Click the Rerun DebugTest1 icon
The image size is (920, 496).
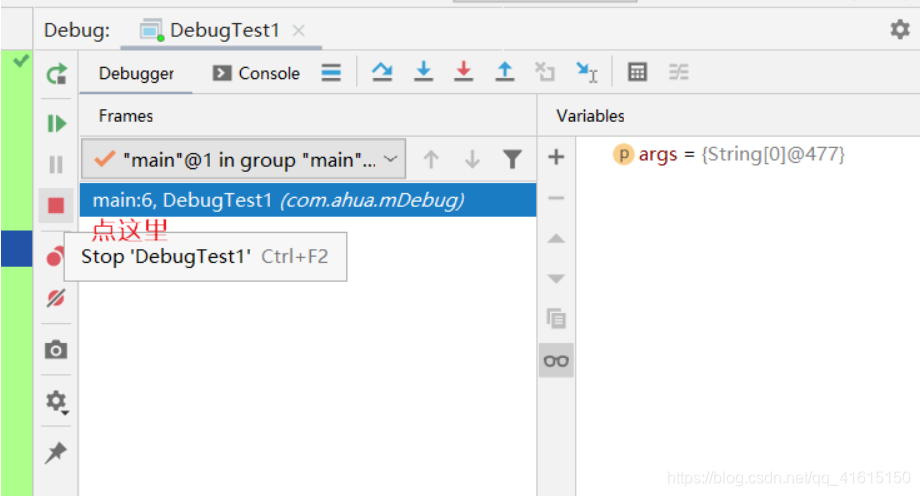[57, 74]
